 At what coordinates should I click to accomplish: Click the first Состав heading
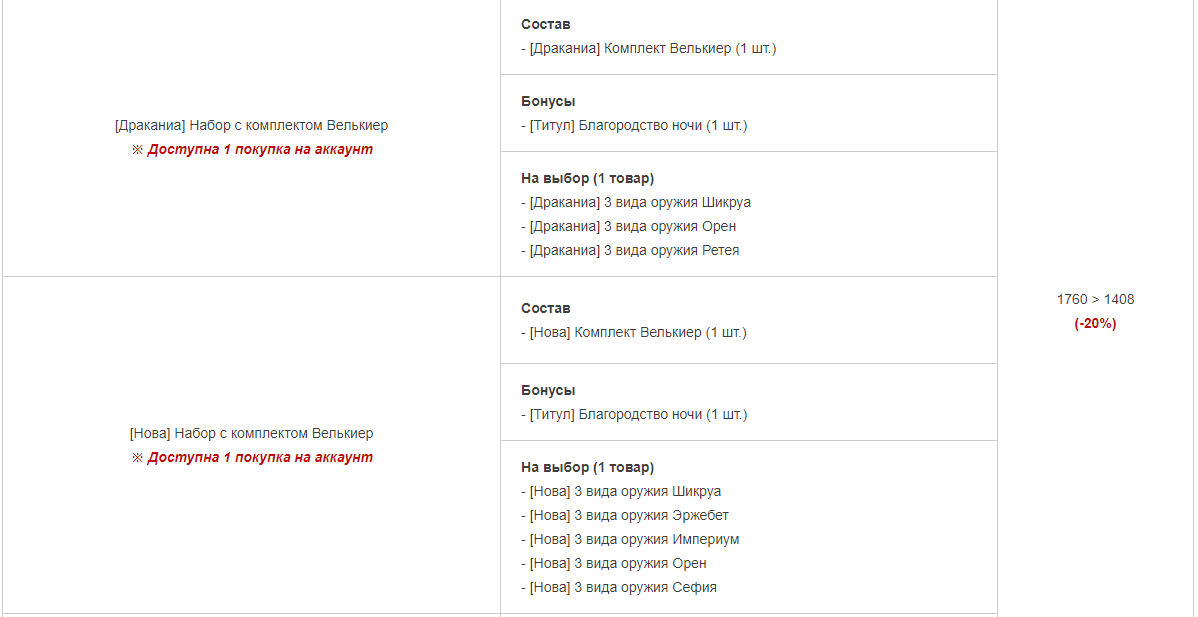click(x=546, y=24)
